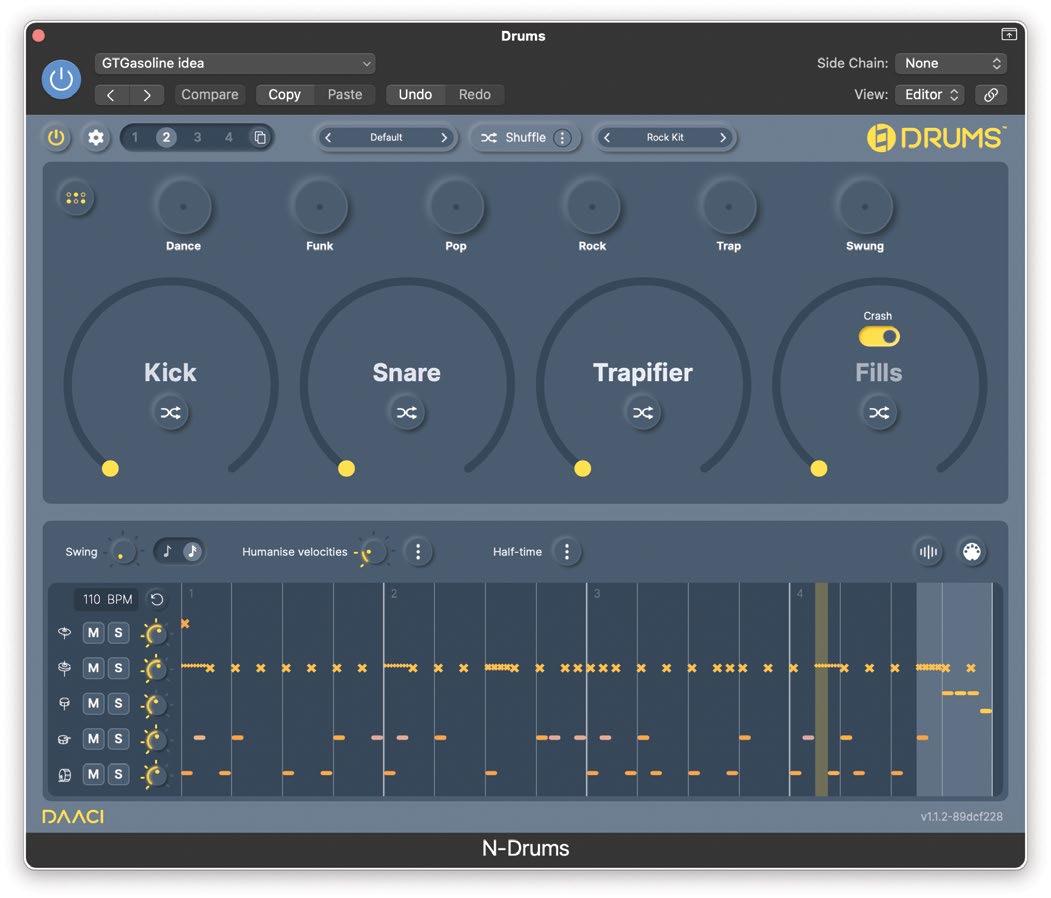Image resolution: width=1051 pixels, height=898 pixels.
Task: Click the audio waveform export icon
Action: [928, 552]
